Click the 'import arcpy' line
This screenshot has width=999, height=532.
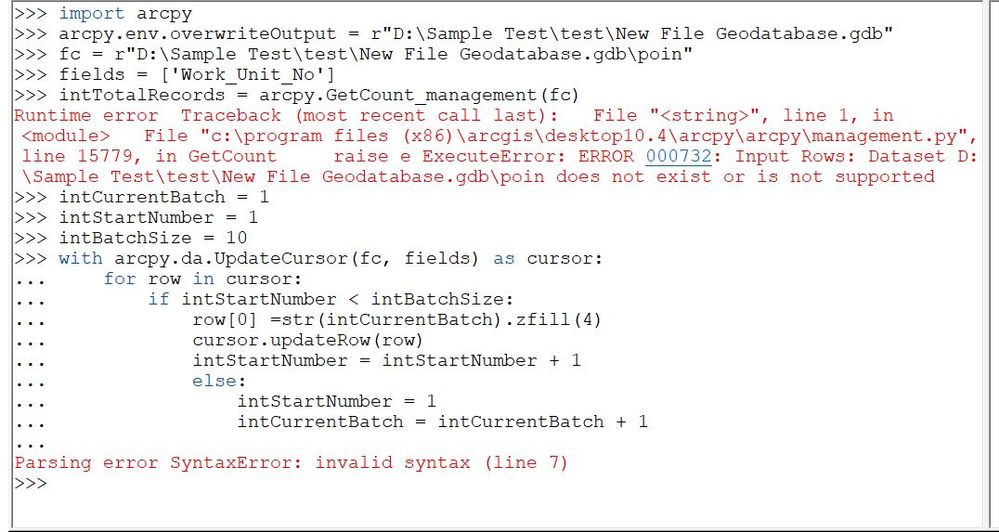[x=119, y=13]
